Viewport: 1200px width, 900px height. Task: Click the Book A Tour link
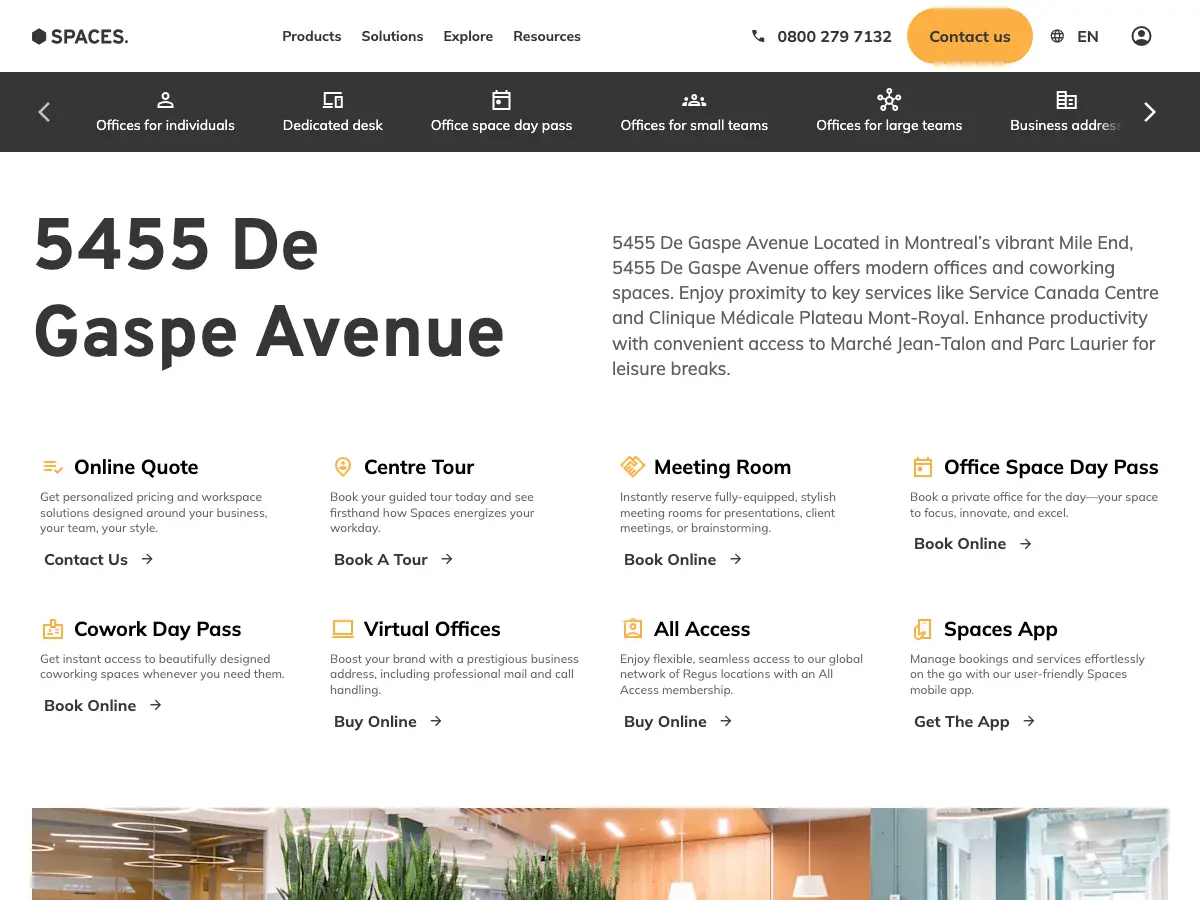point(393,560)
